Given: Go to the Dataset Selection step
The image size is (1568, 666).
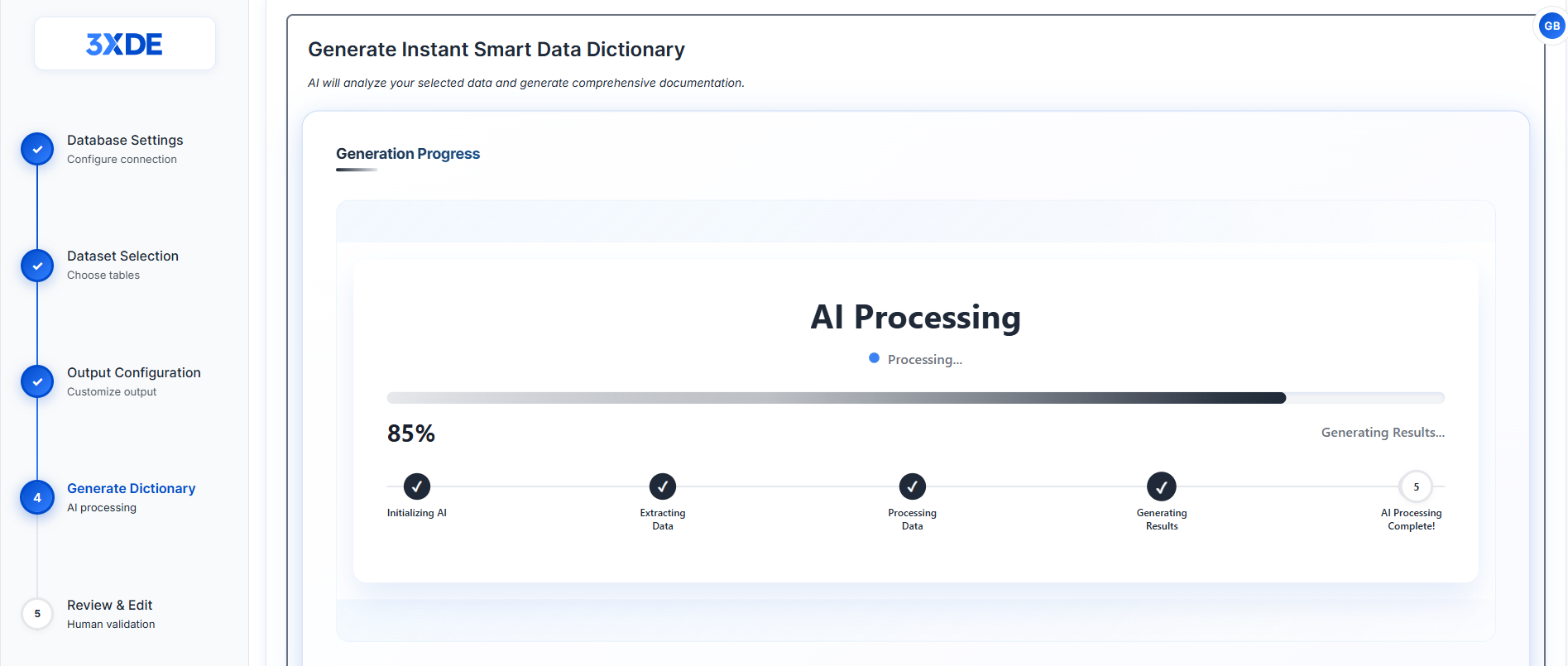Looking at the screenshot, I should [122, 265].
